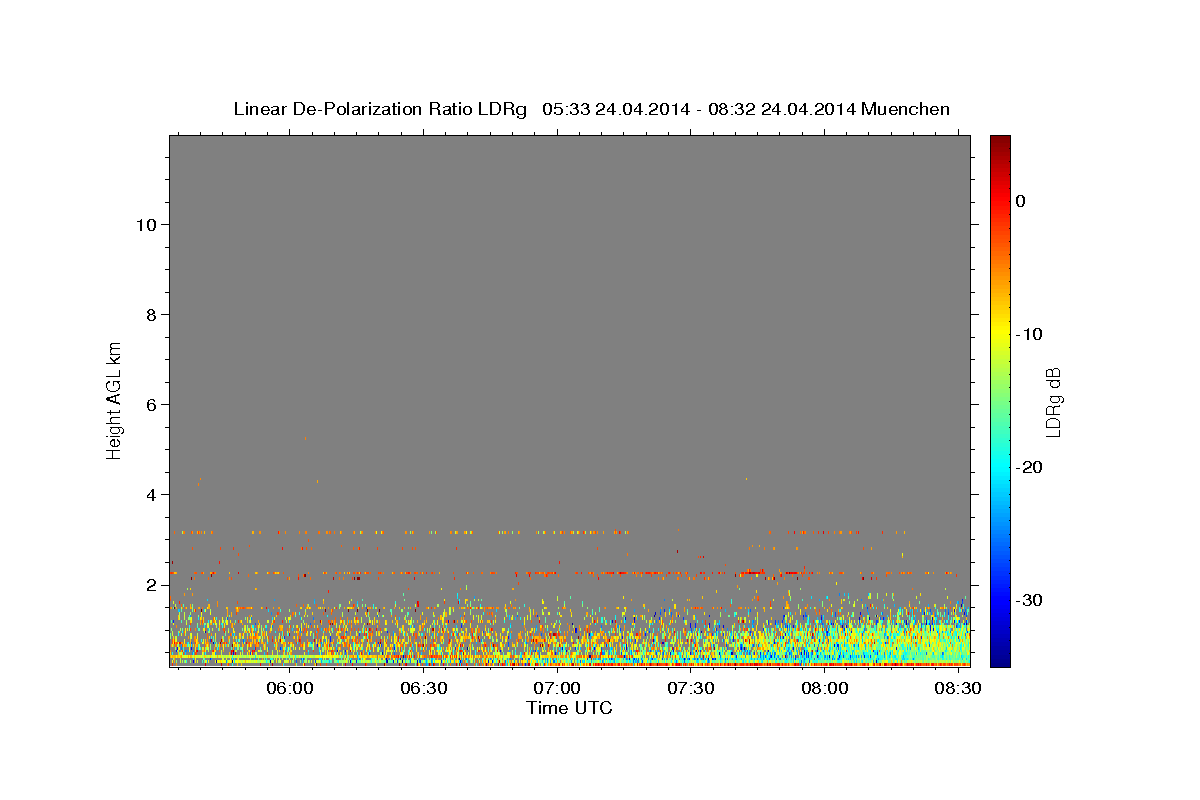Click the height axis label '6'
The image size is (1200, 800).
(150, 404)
